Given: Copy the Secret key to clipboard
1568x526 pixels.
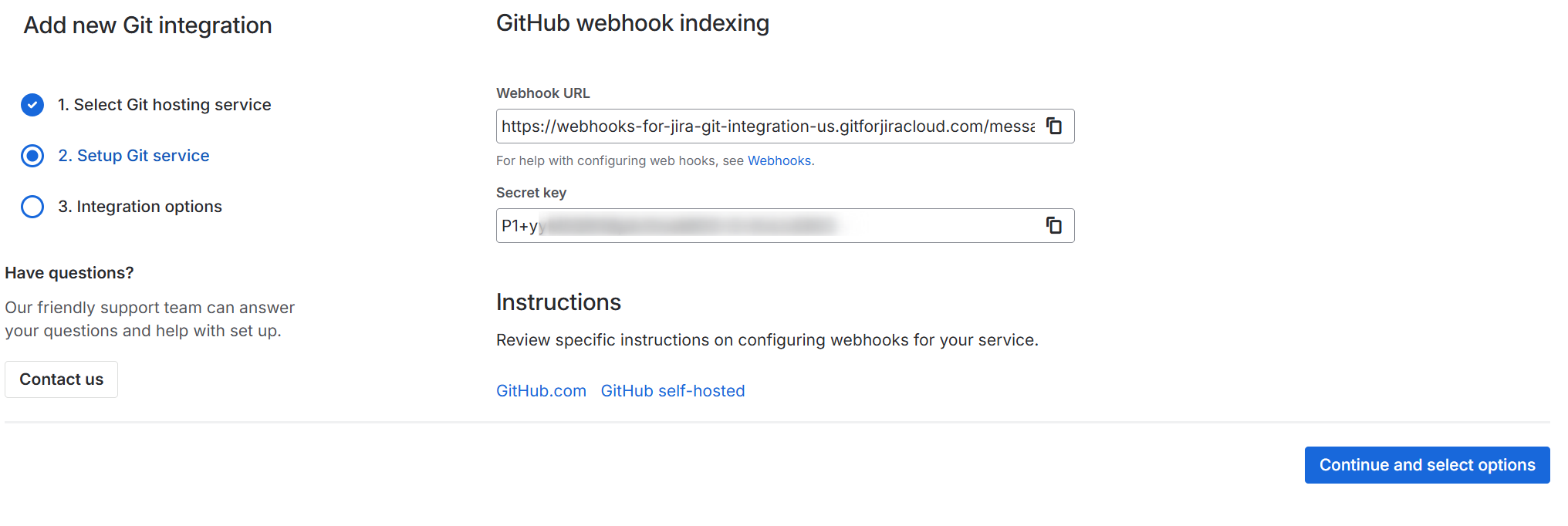Looking at the screenshot, I should (1054, 225).
